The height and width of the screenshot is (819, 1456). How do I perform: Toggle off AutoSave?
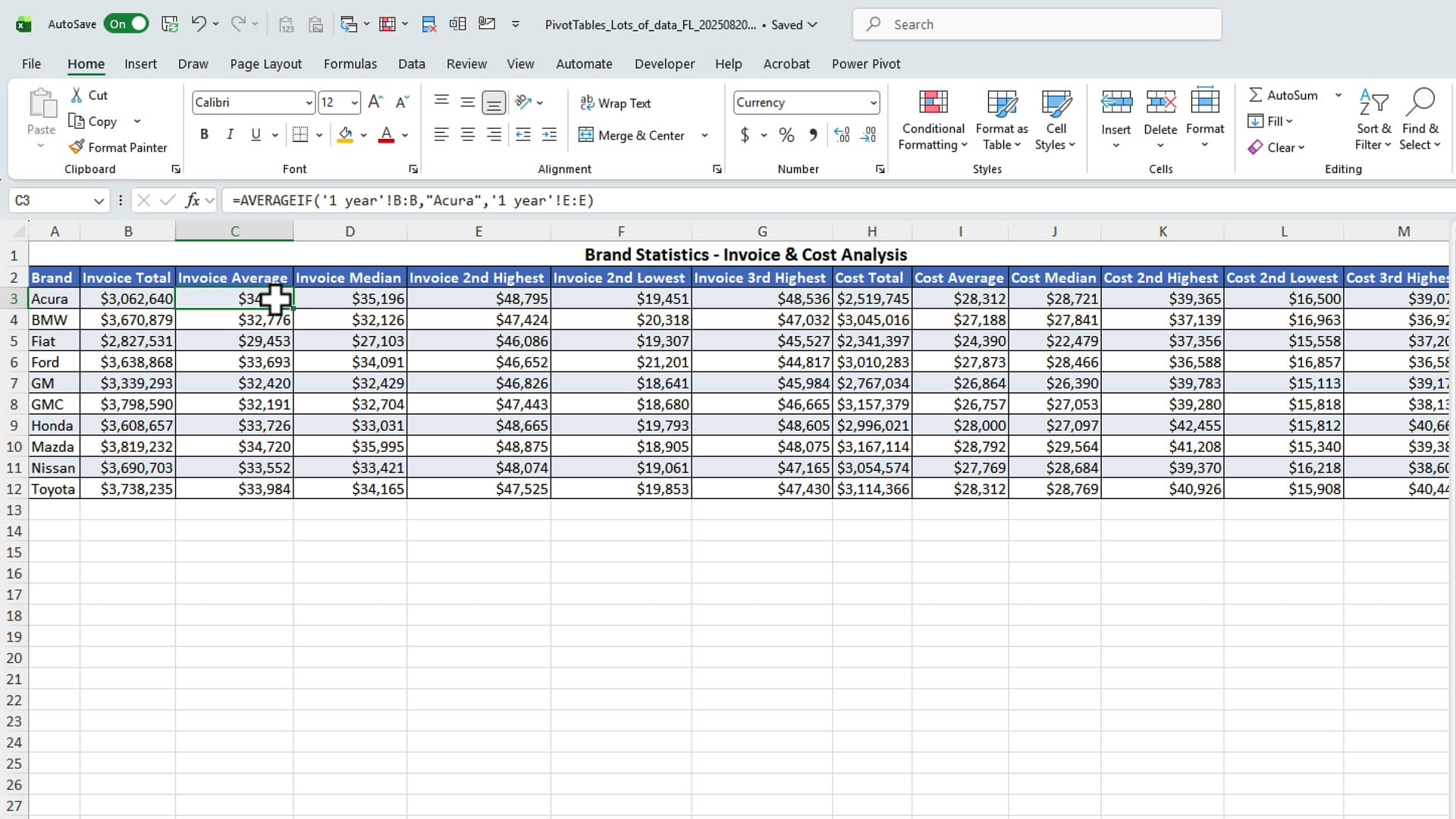pyautogui.click(x=126, y=24)
